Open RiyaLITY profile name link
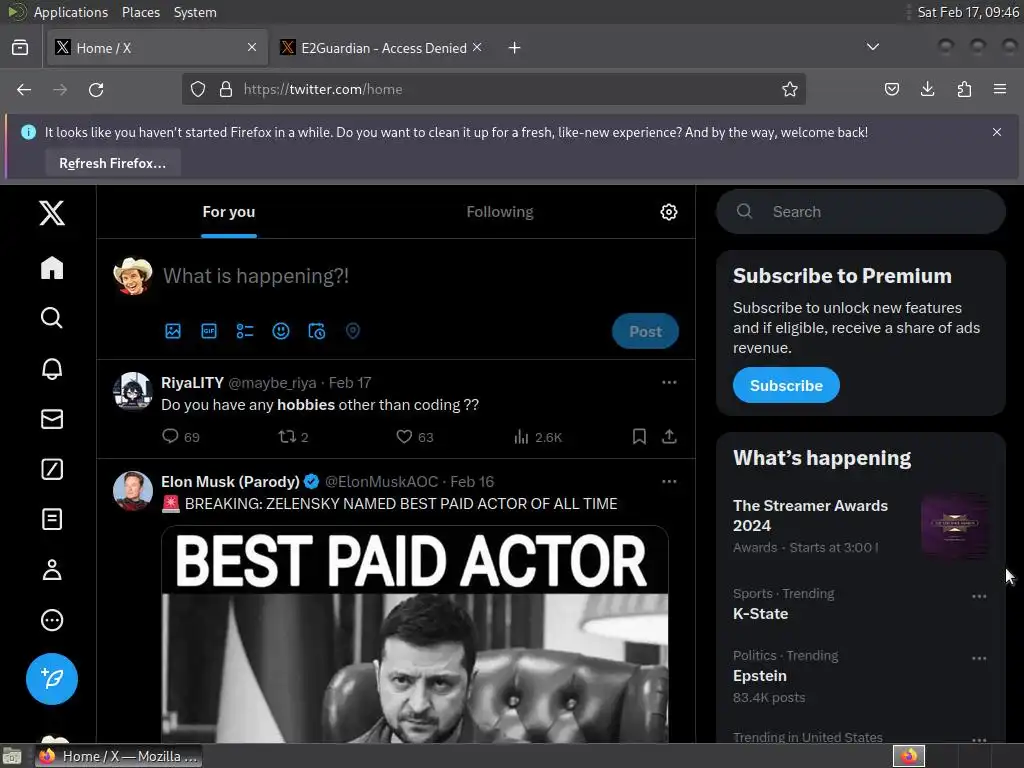 (x=193, y=383)
